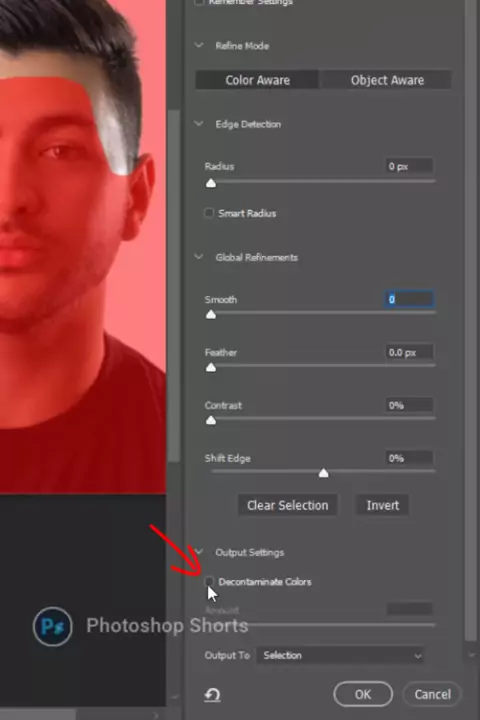
Task: Click the reset workspace arrow icon
Action: pyautogui.click(x=212, y=695)
